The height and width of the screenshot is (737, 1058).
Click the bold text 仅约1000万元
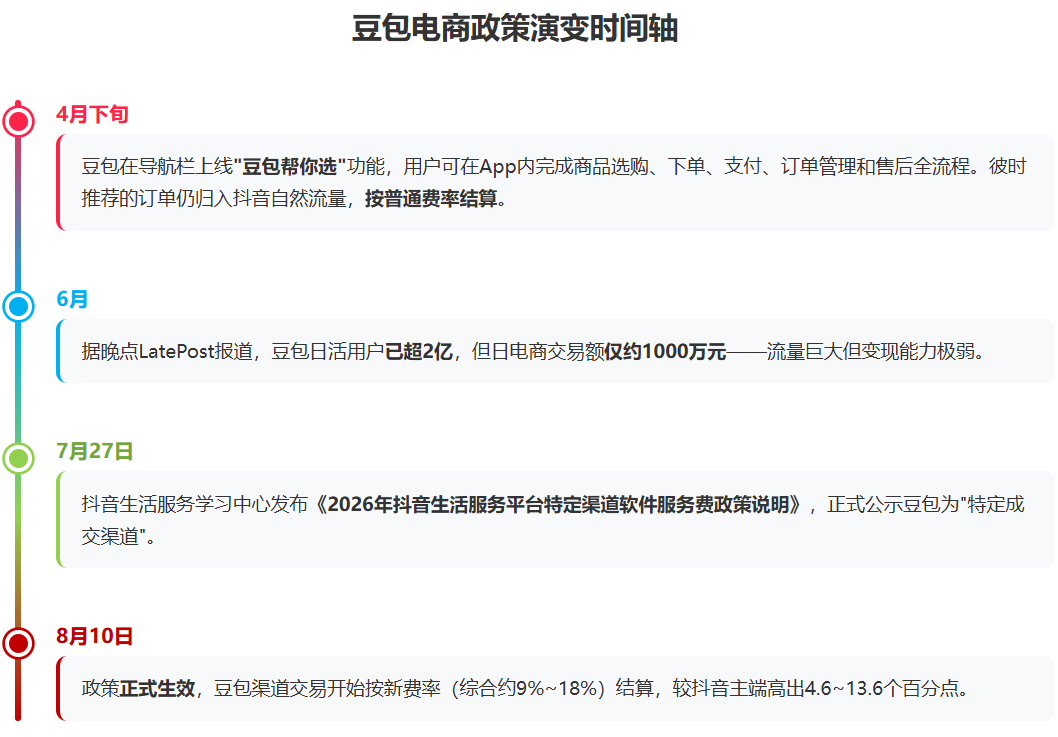click(665, 351)
